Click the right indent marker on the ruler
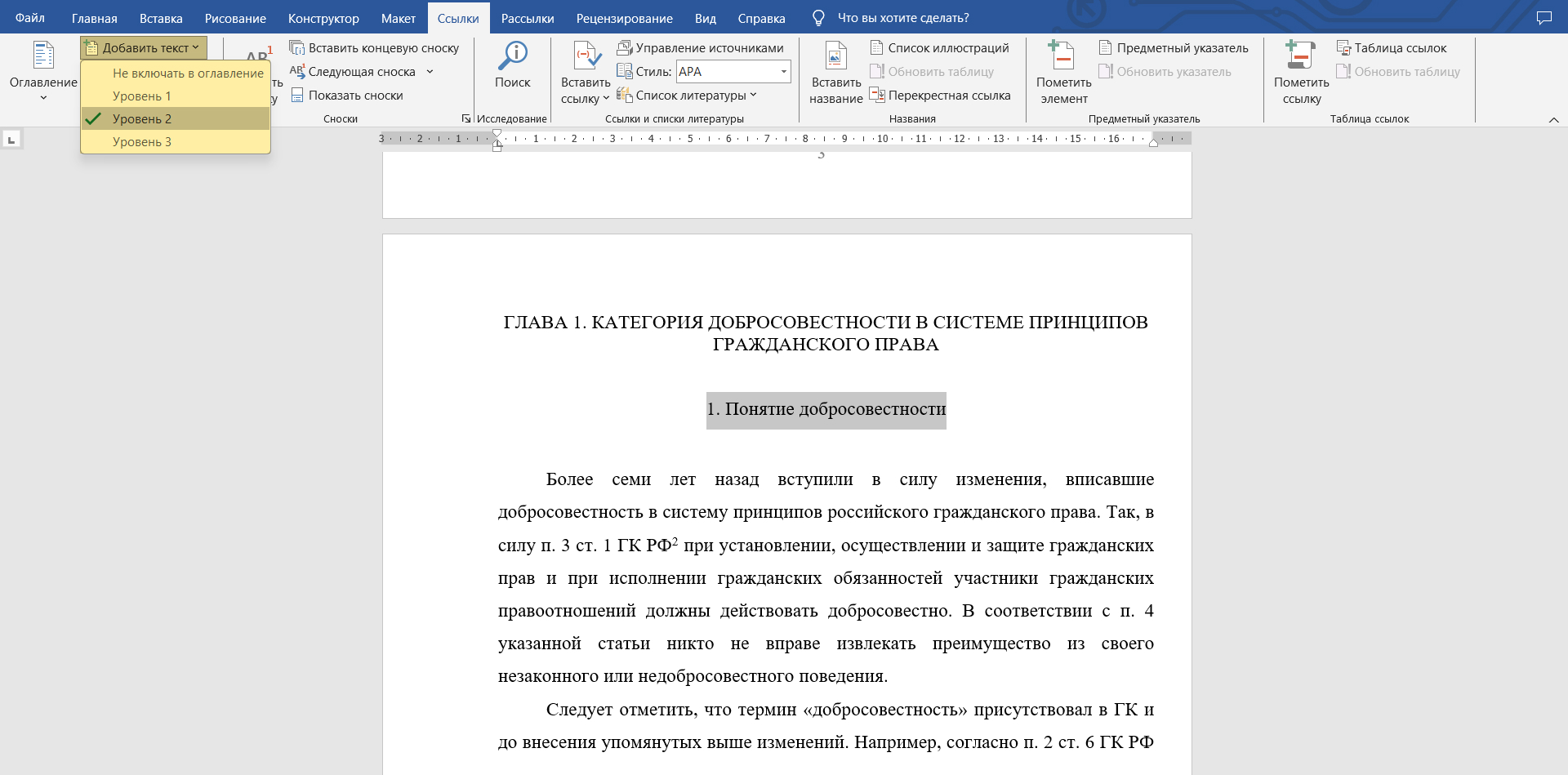The width and height of the screenshot is (1568, 775). tap(1153, 143)
